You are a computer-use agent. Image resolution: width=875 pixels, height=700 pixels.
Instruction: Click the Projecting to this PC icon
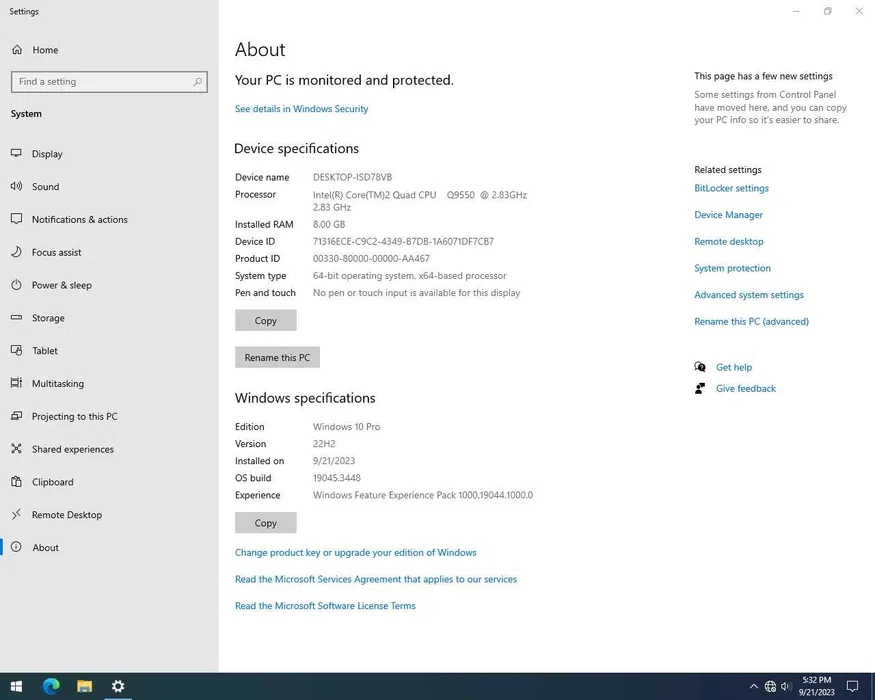pos(17,416)
